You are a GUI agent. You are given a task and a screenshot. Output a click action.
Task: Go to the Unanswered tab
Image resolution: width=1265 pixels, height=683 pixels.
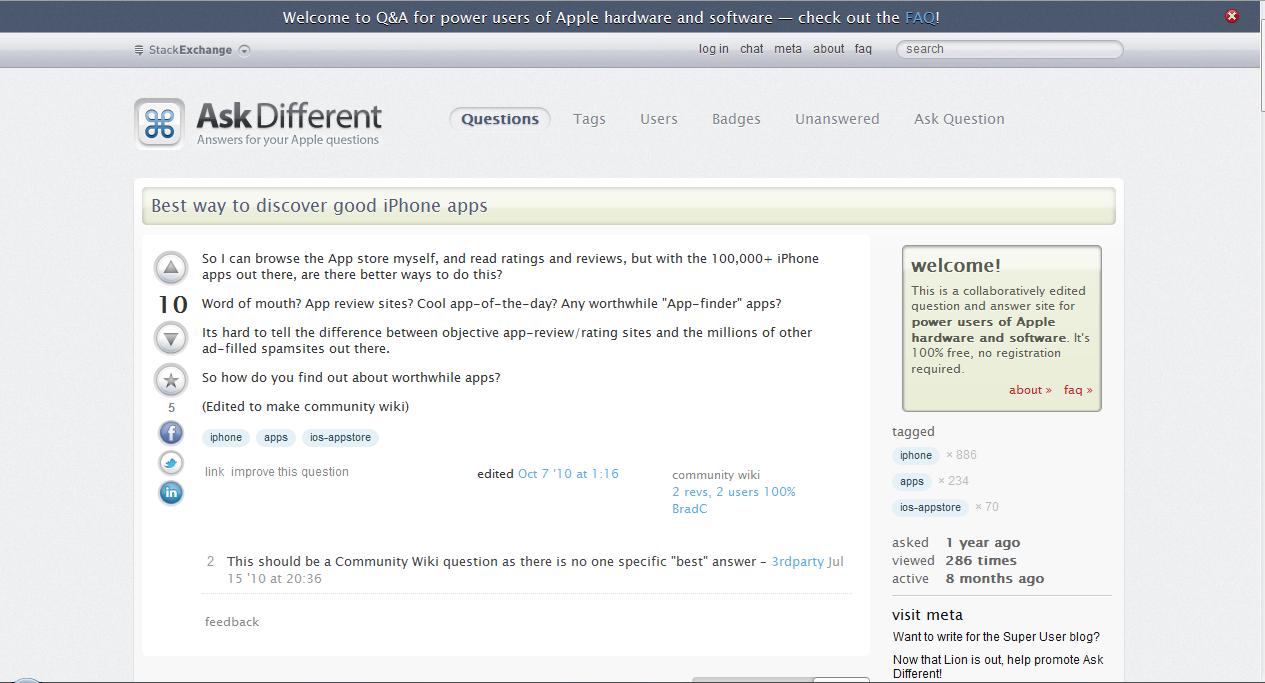pos(837,119)
